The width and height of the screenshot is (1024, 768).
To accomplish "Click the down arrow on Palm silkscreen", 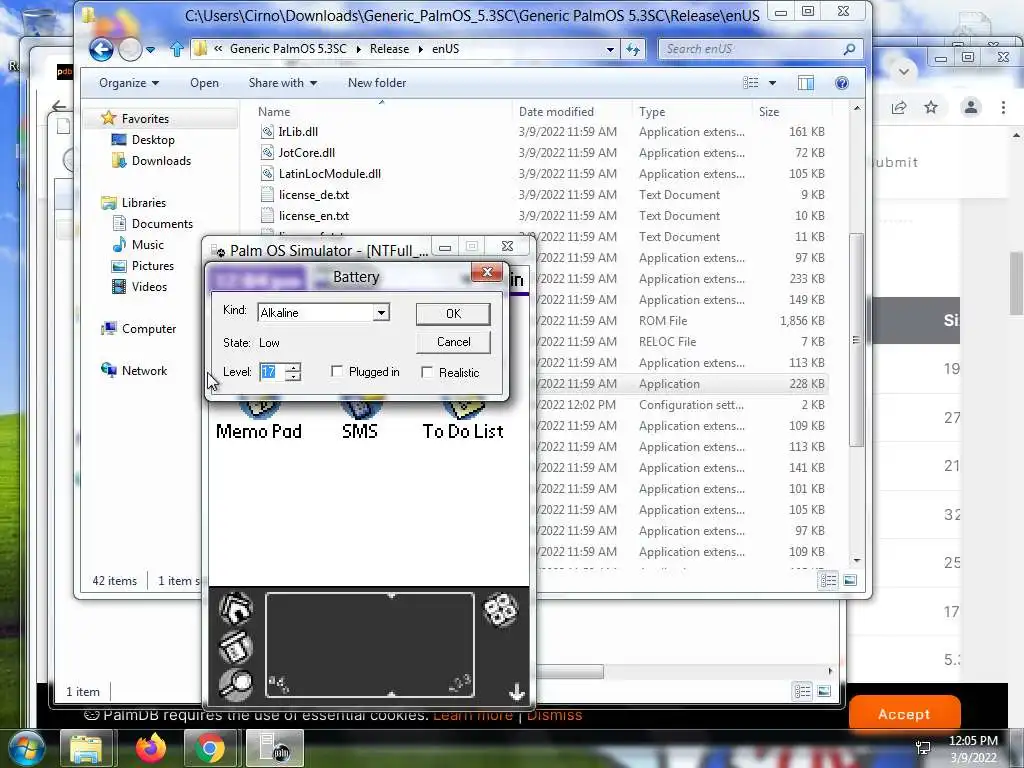I will point(517,692).
